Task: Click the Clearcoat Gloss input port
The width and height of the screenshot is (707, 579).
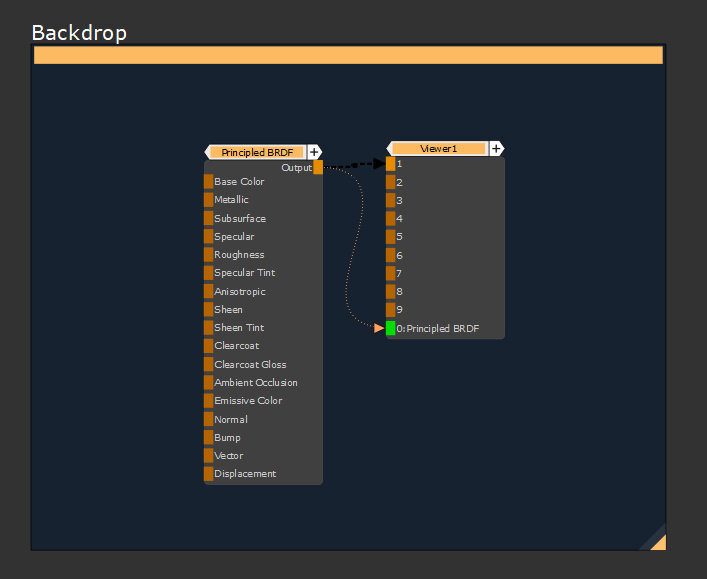Action: coord(208,365)
